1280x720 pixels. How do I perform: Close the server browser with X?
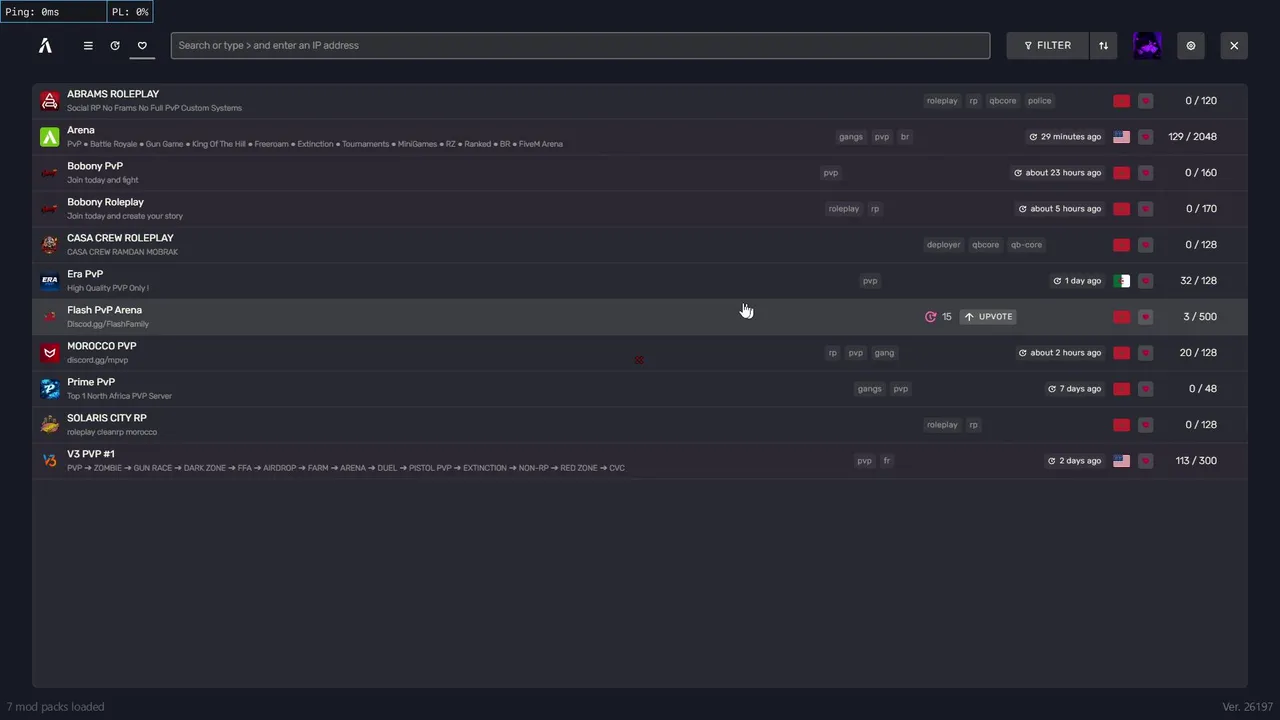click(1234, 45)
